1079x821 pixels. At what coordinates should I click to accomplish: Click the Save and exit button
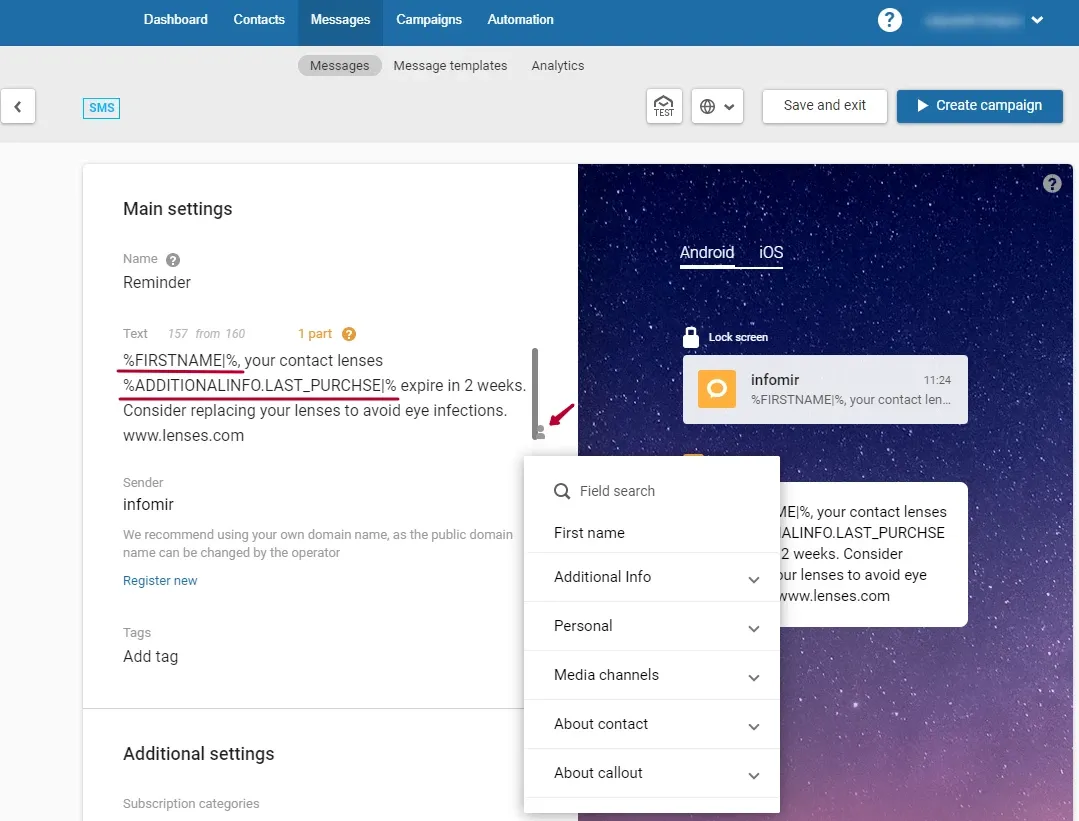pos(824,106)
